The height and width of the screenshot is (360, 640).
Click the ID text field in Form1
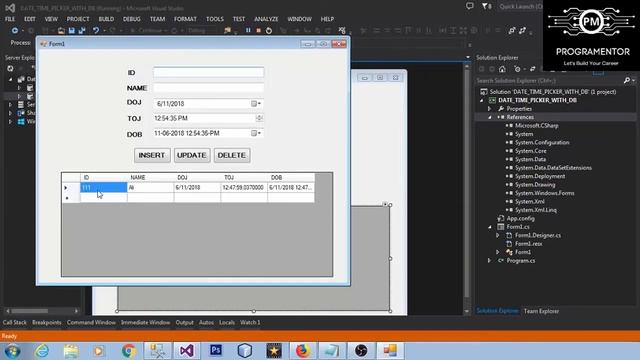tap(209, 72)
